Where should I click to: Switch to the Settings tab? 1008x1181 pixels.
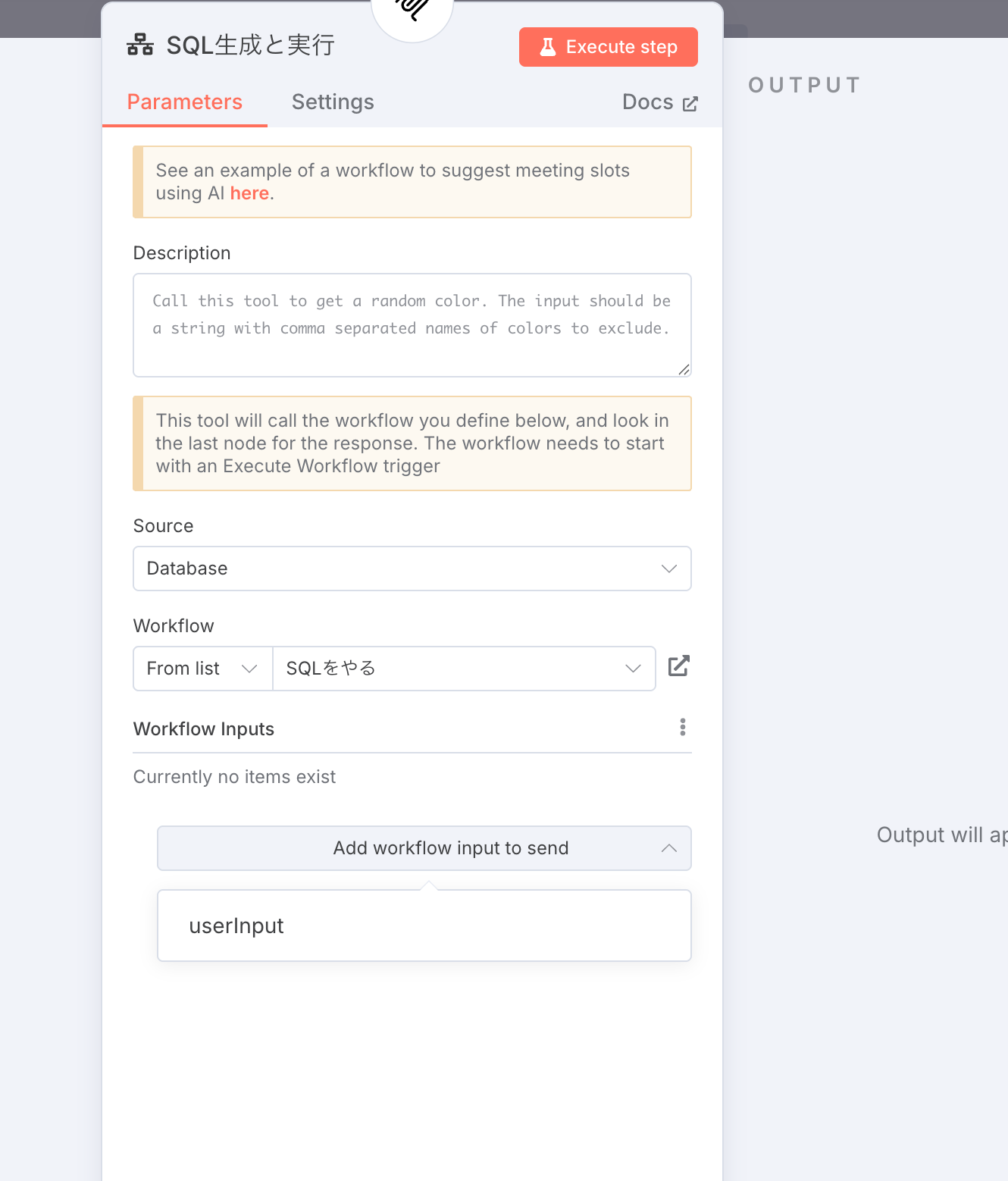click(333, 102)
